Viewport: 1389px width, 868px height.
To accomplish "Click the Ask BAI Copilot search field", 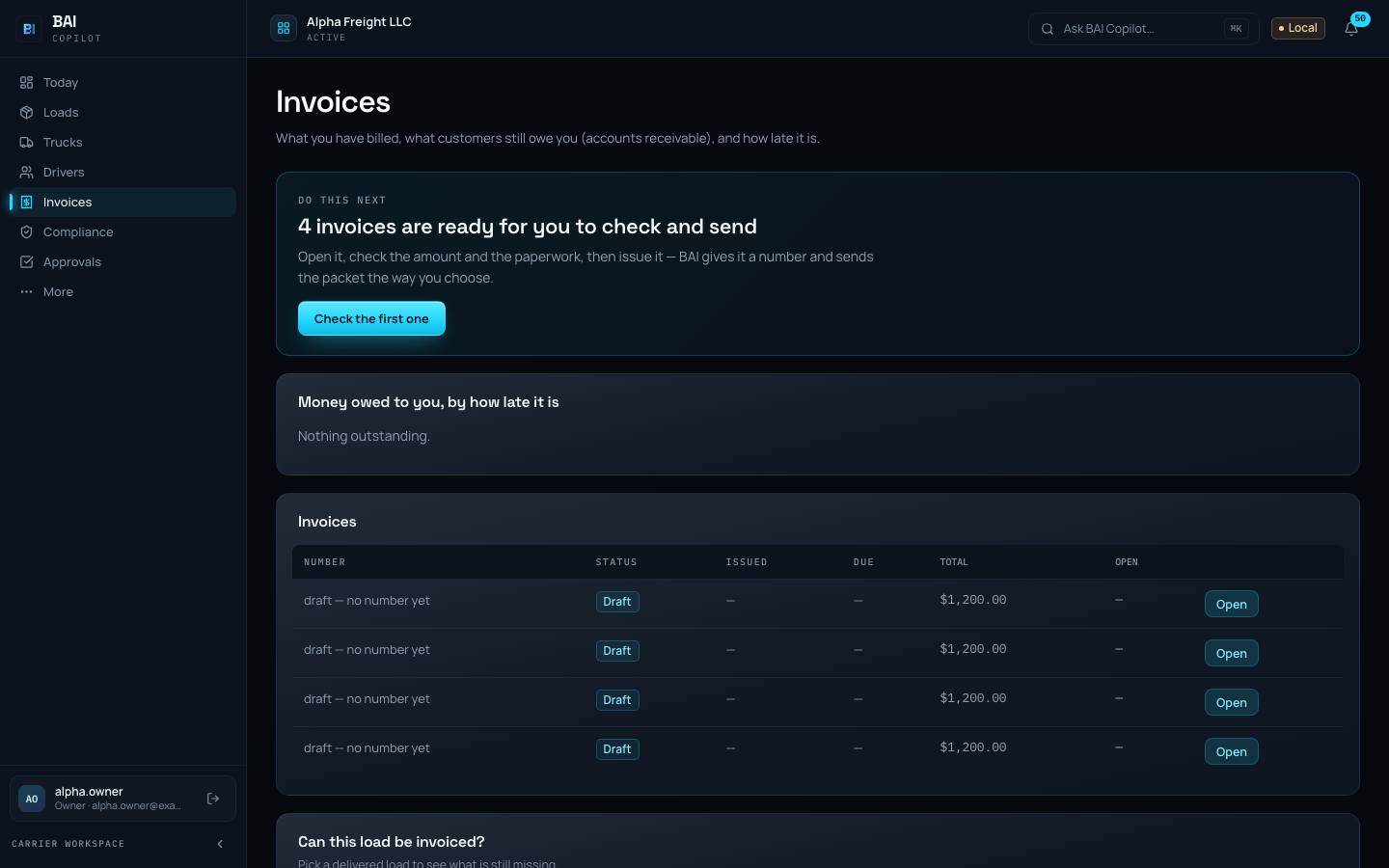I will tap(1143, 29).
